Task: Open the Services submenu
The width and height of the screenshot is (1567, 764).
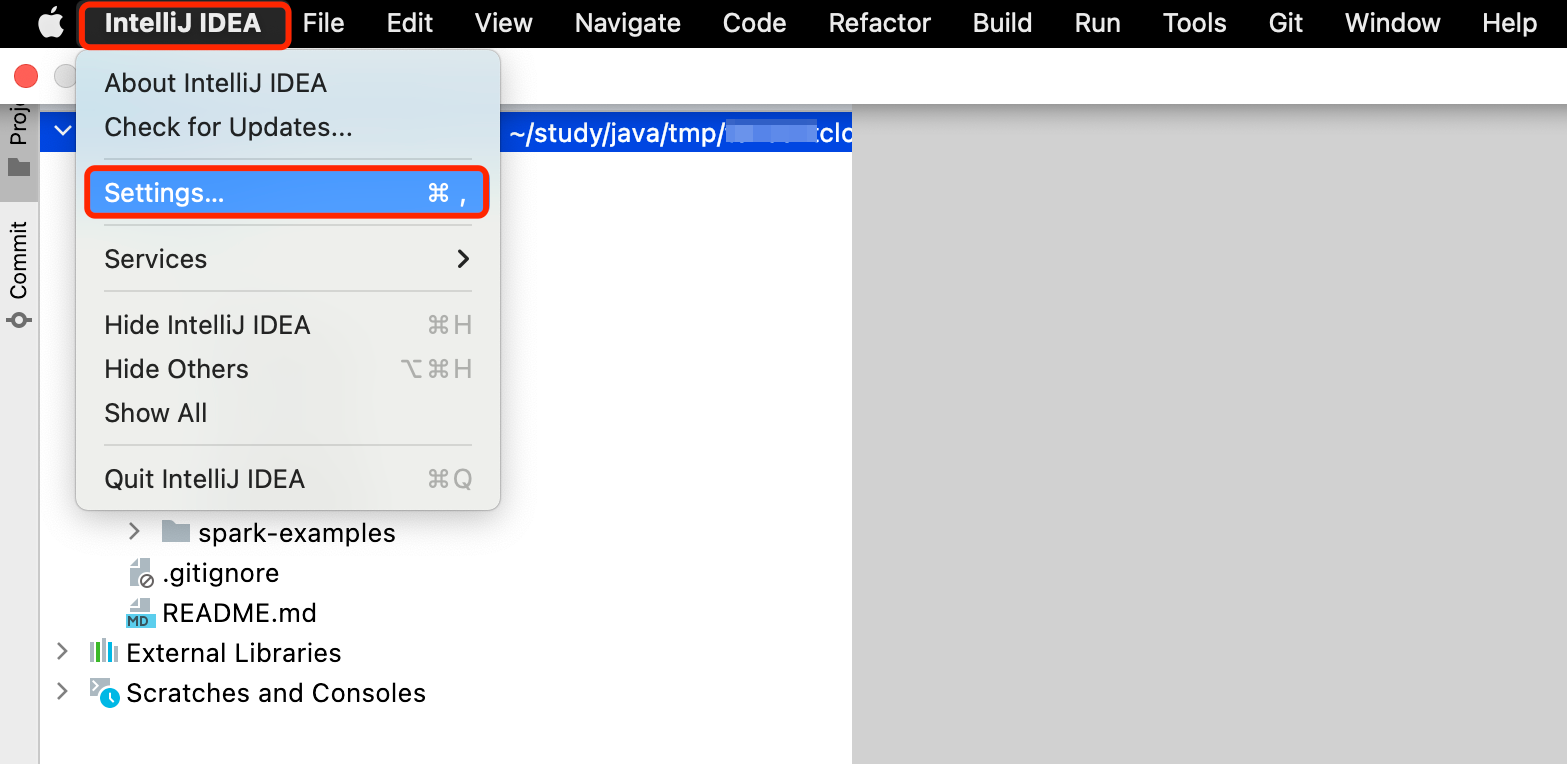Action: (287, 259)
